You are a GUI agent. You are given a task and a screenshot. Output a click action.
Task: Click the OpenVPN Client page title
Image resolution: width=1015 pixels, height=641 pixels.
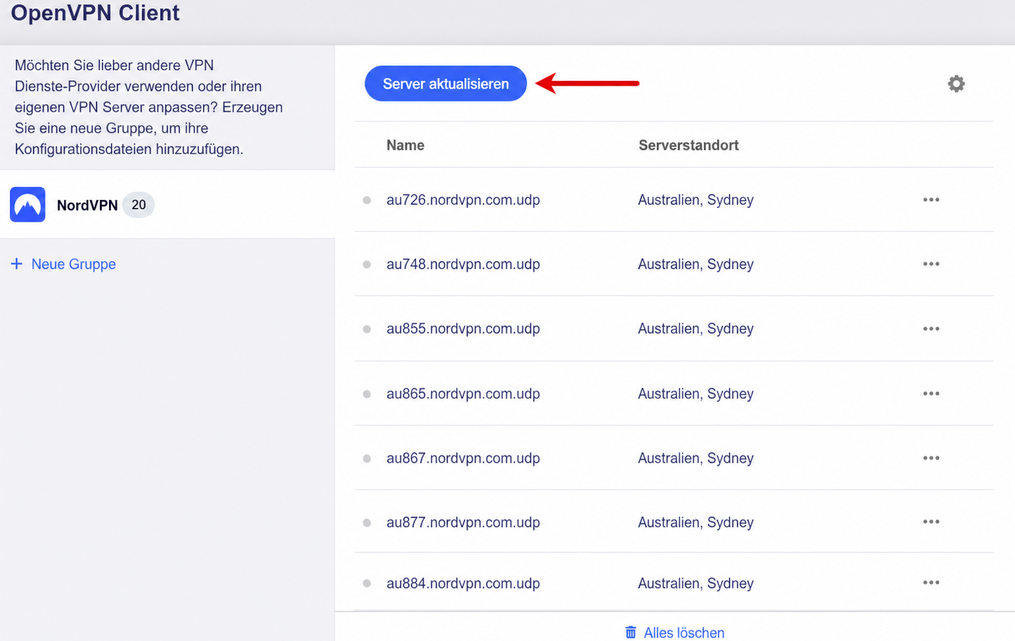click(95, 13)
